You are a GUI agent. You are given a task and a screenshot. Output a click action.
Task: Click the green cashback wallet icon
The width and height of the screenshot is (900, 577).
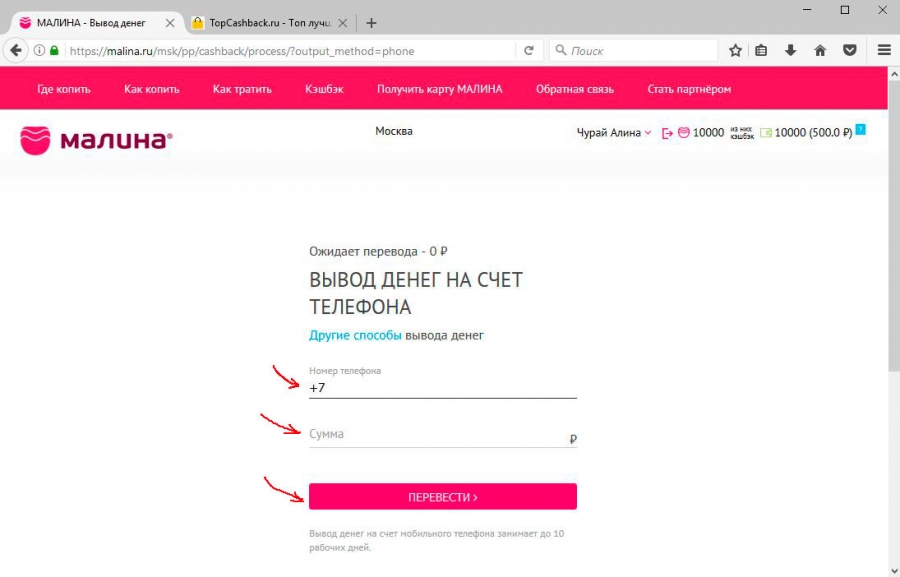tap(766, 133)
